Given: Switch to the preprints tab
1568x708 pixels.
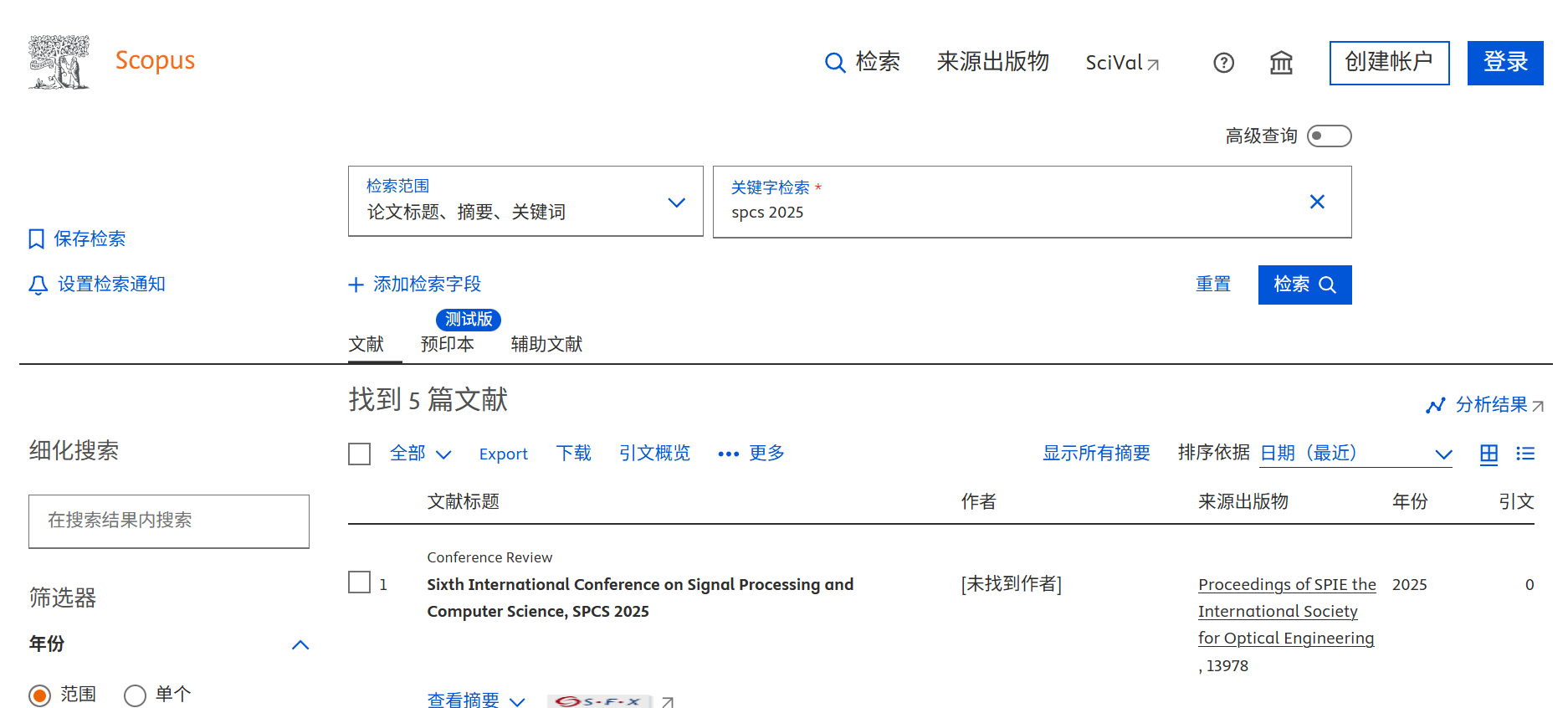Looking at the screenshot, I should click(x=447, y=344).
